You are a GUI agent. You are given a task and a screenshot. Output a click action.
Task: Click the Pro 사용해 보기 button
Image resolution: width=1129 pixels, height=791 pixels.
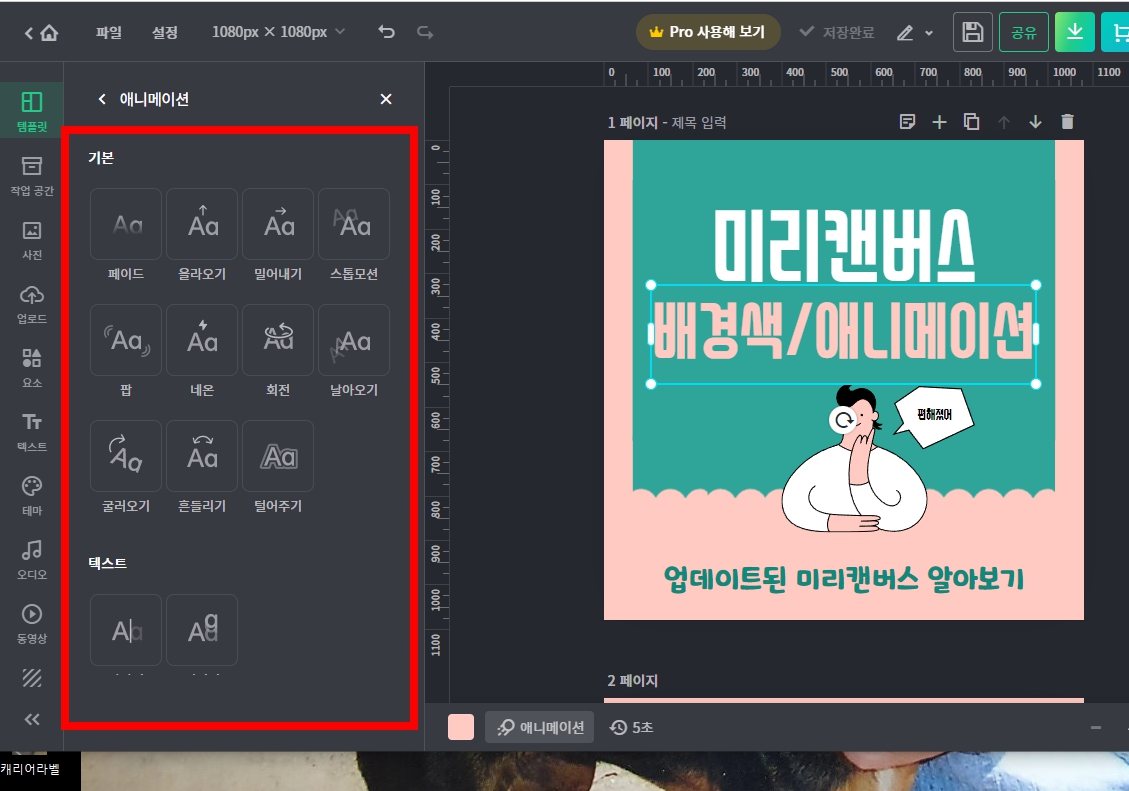(708, 31)
